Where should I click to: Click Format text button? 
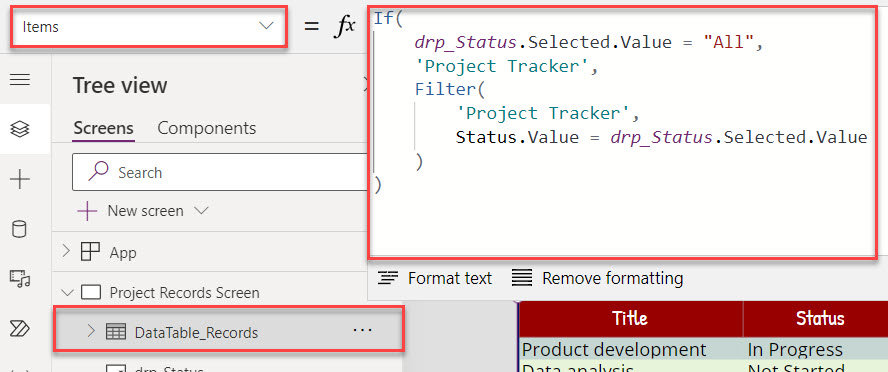435,278
